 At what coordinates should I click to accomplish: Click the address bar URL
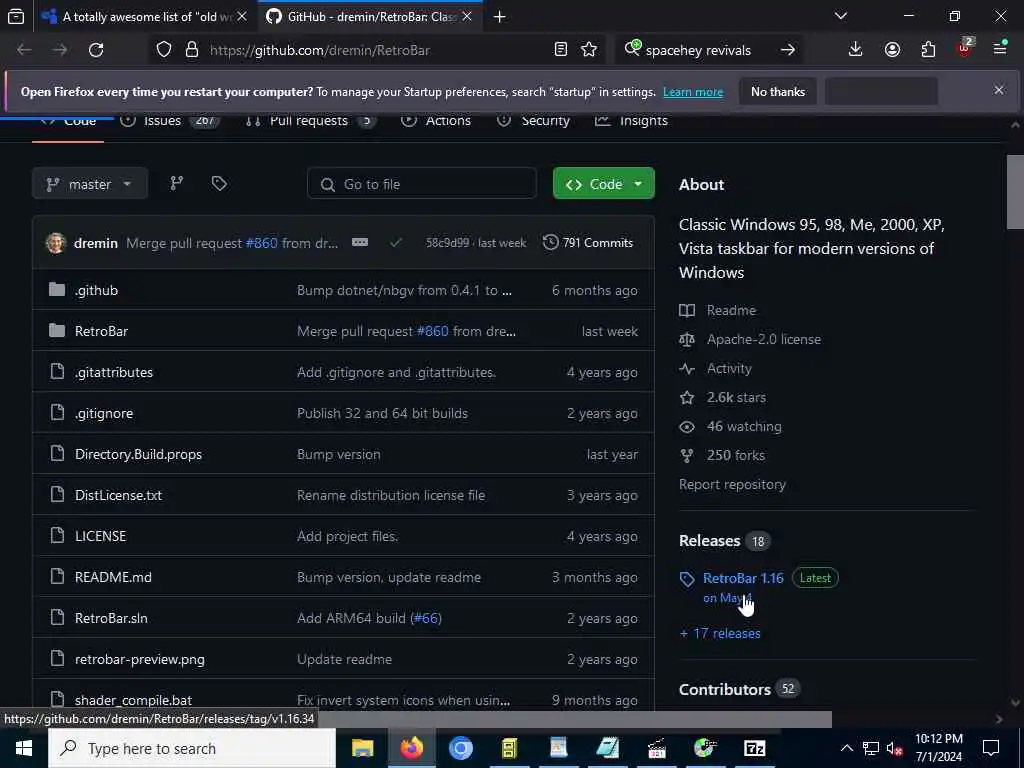319,50
